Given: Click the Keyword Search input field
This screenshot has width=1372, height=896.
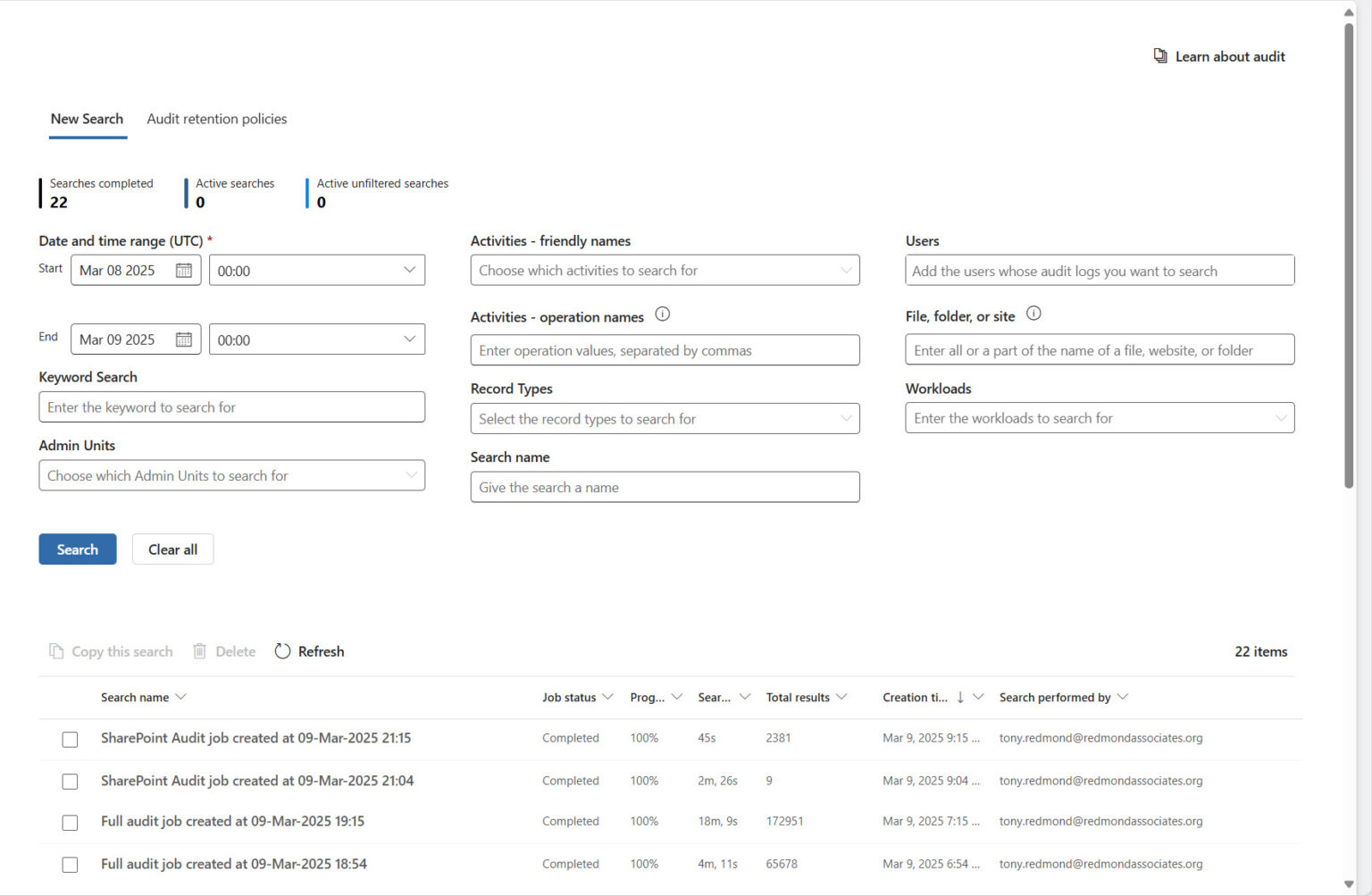Looking at the screenshot, I should pyautogui.click(x=232, y=406).
